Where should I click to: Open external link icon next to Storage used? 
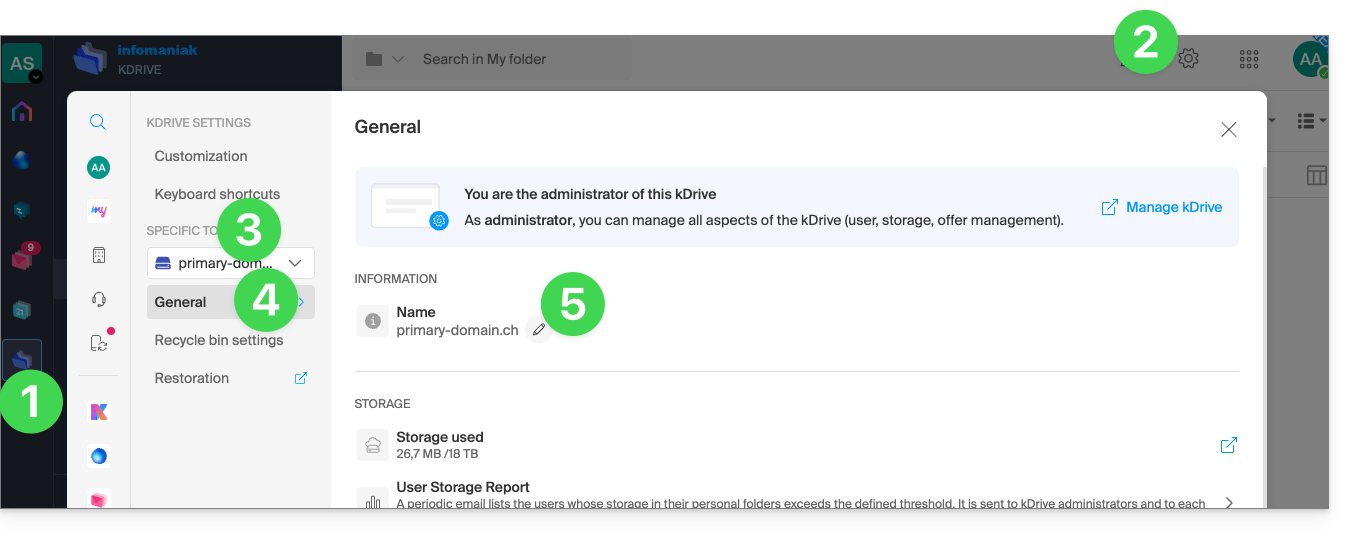pyautogui.click(x=1229, y=445)
